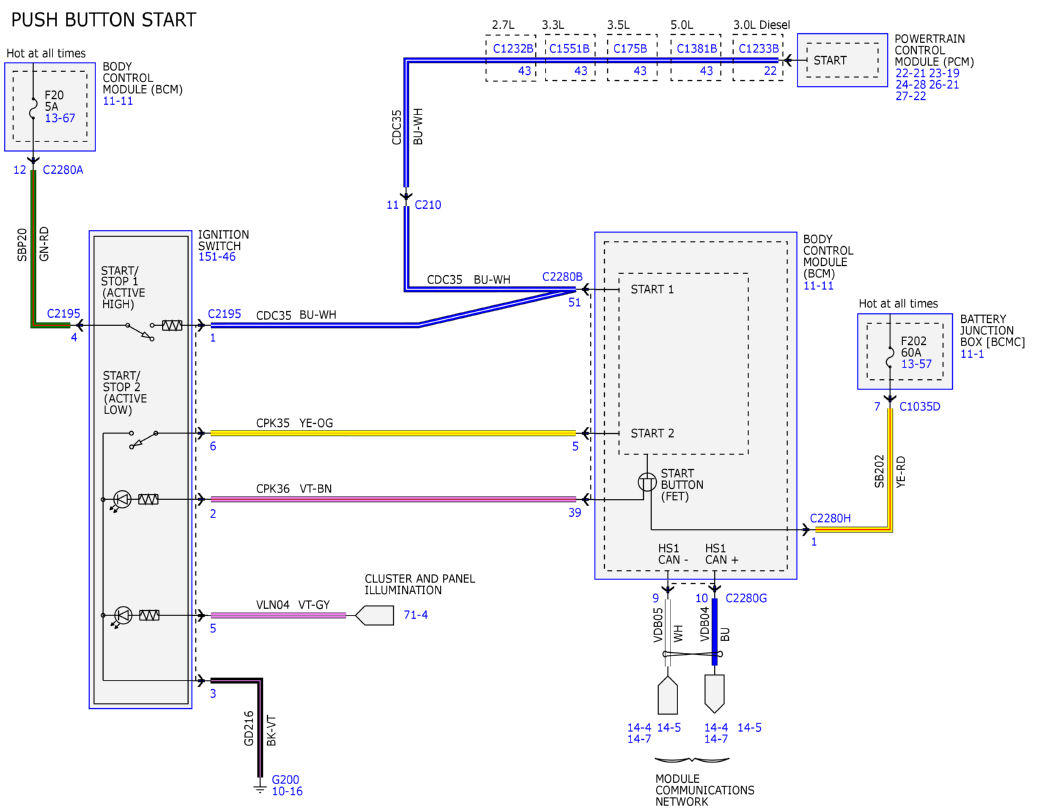This screenshot has height=811, width=1050.
Task: Click the G200 ground symbol
Action: [260, 788]
